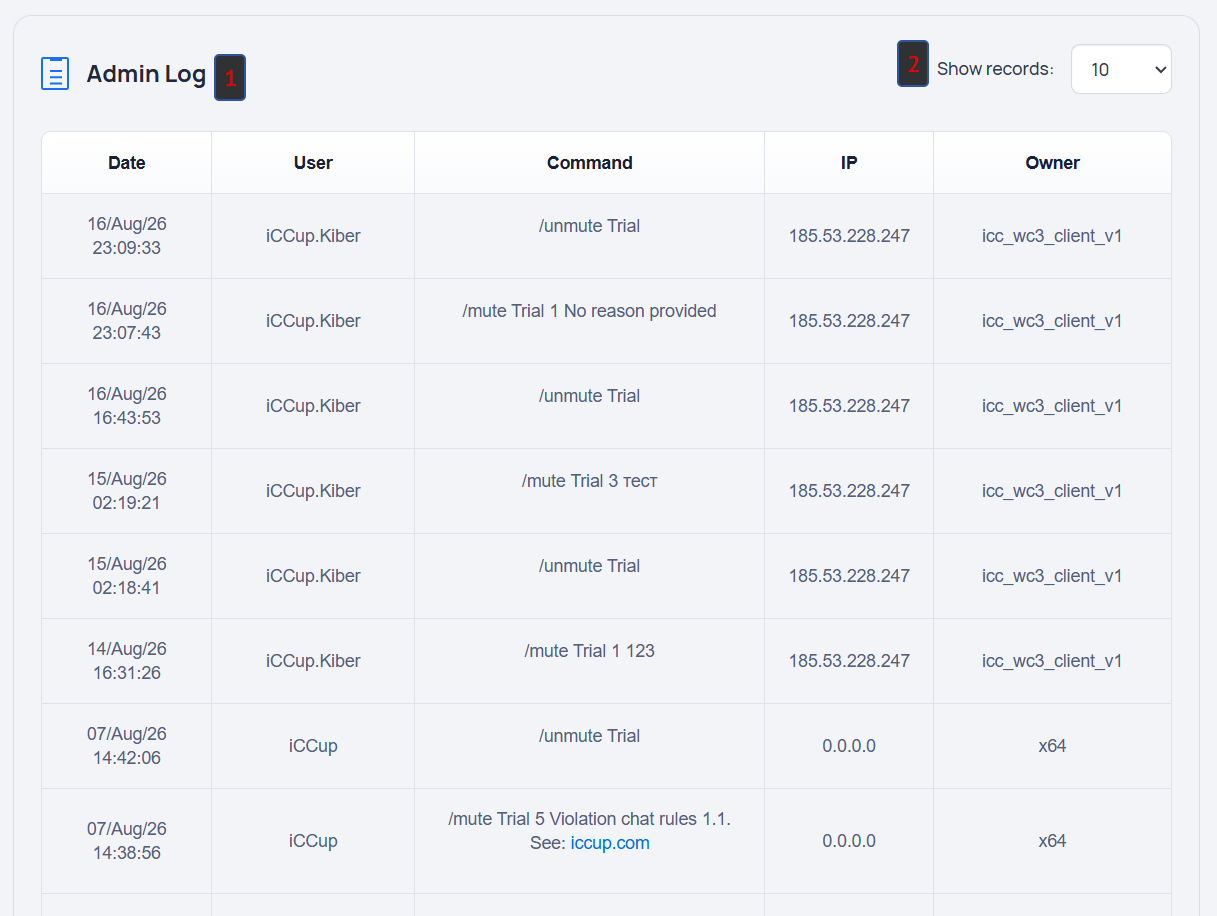Select the 23:09:33 unmute Trial row
Screen dimensions: 1217x916
click(606, 236)
